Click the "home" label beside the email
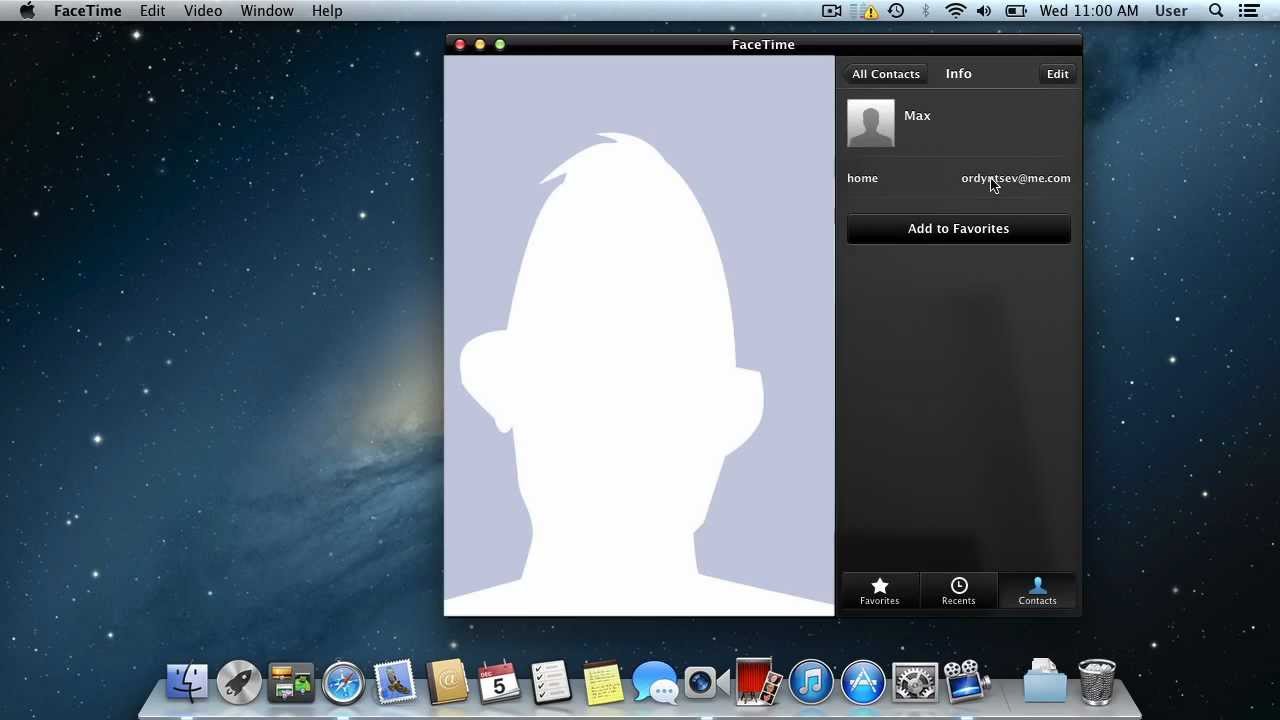This screenshot has height=720, width=1280. (x=862, y=178)
